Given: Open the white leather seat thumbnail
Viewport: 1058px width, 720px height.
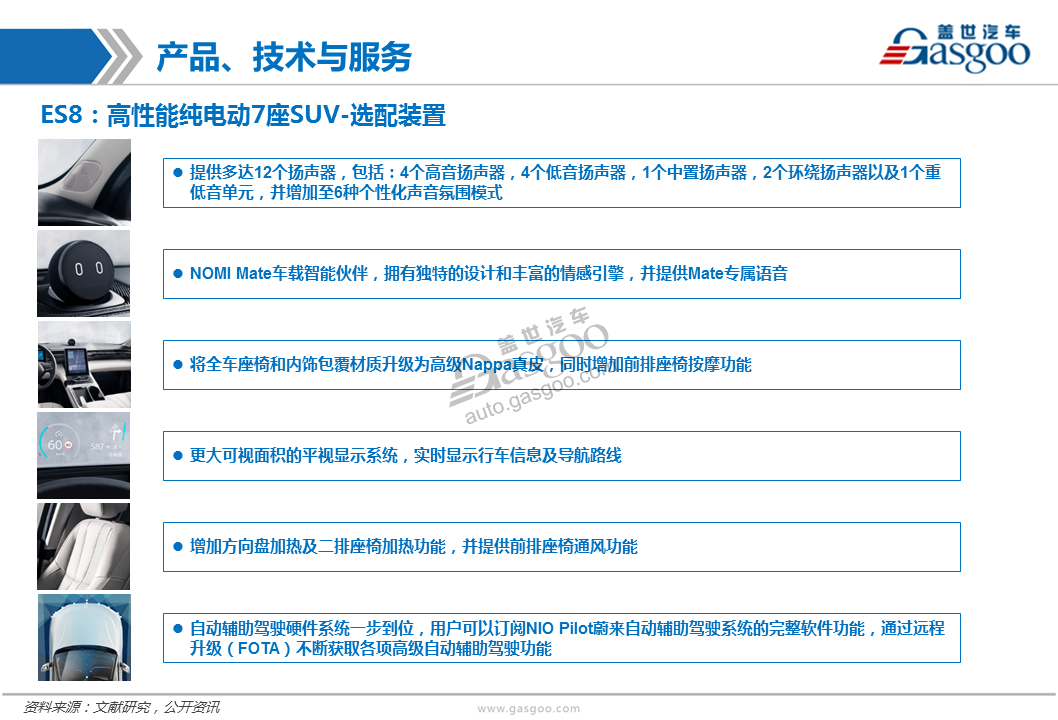Looking at the screenshot, I should click(84, 547).
